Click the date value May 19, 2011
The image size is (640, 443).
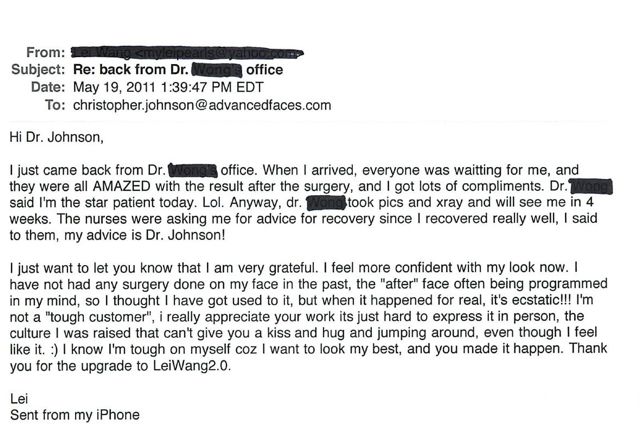(115, 87)
